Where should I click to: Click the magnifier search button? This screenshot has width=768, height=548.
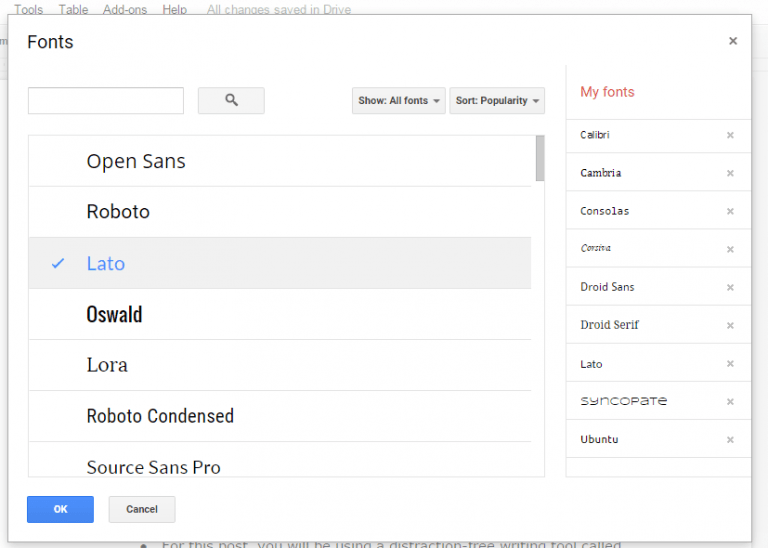pyautogui.click(x=231, y=100)
